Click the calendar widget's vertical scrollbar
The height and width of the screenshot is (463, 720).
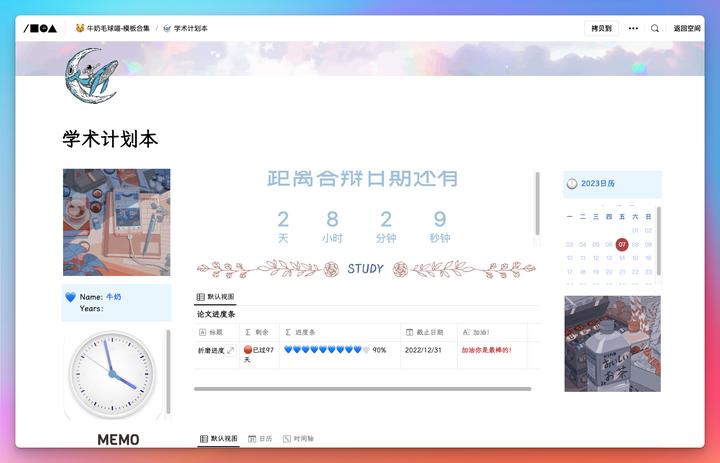[659, 241]
